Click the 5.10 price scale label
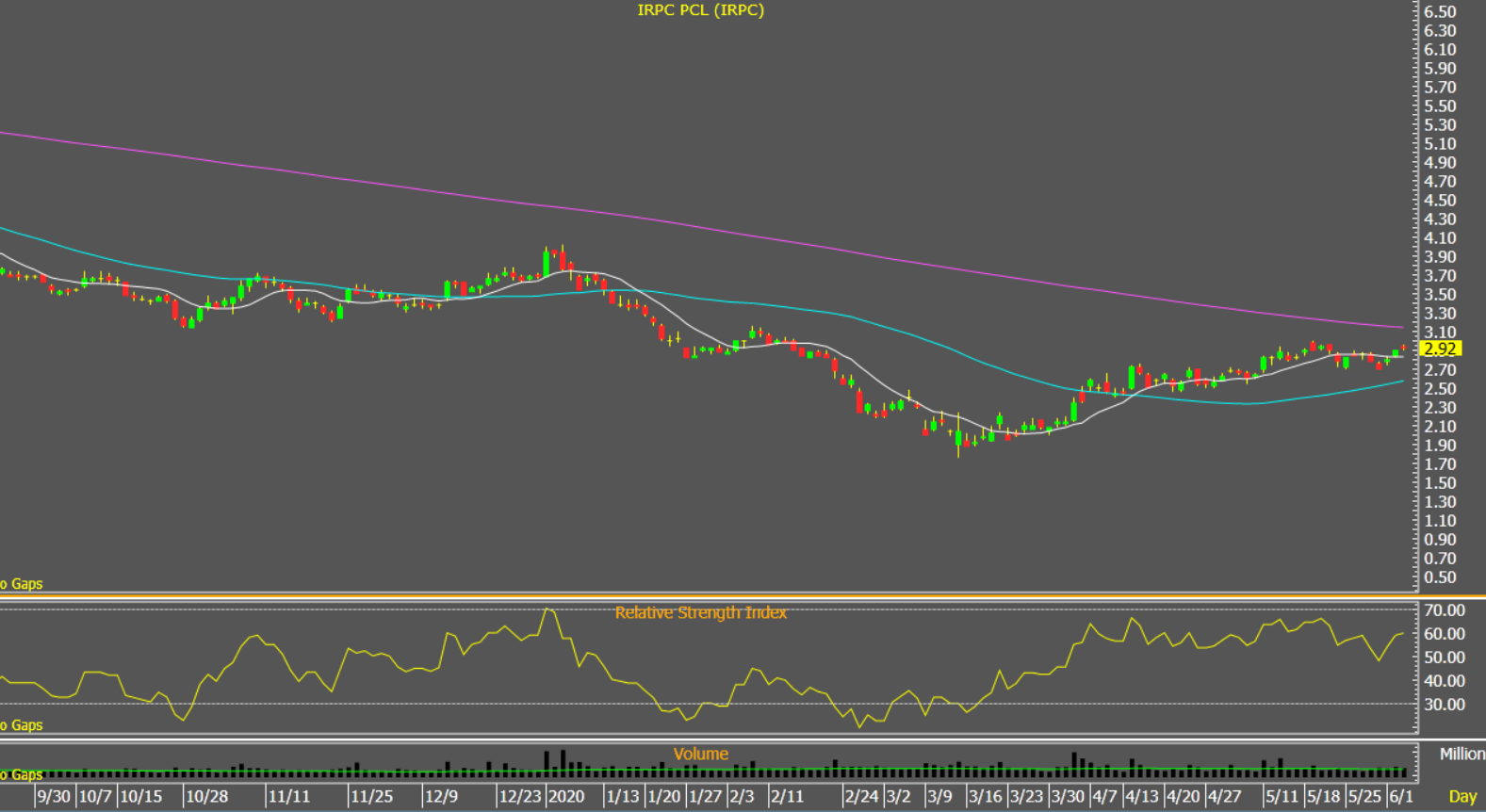 (x=1440, y=143)
